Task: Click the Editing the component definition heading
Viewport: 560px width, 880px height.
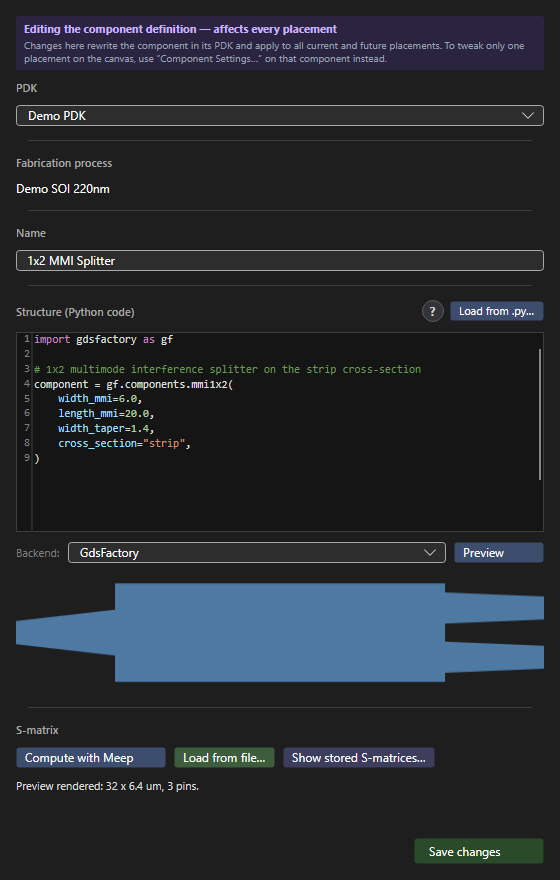Action: [x=180, y=29]
